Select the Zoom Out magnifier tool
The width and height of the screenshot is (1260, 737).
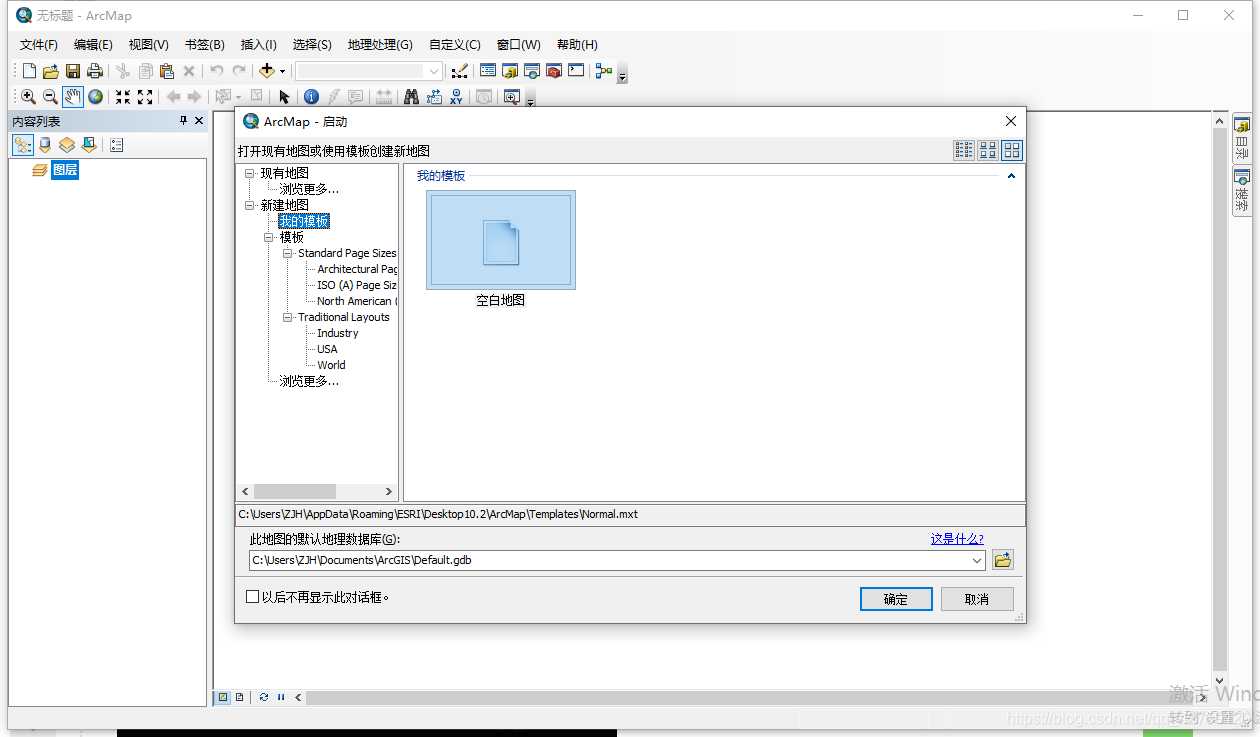point(50,97)
